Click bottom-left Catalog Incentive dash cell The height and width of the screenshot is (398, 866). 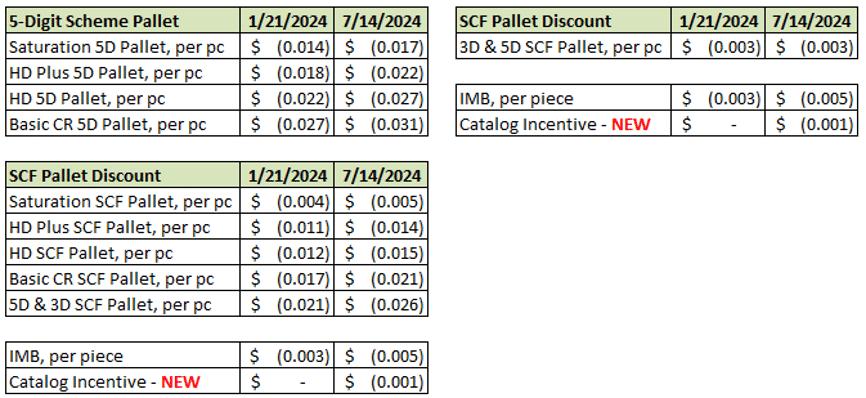click(287, 381)
